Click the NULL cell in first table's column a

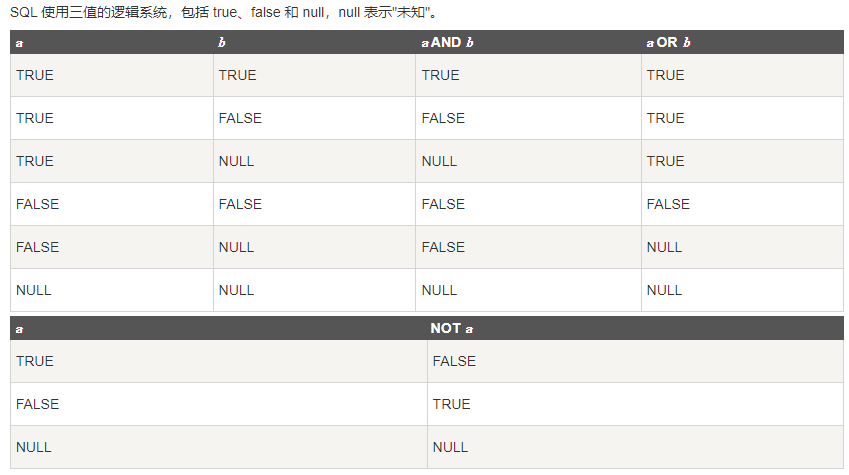[x=34, y=290]
